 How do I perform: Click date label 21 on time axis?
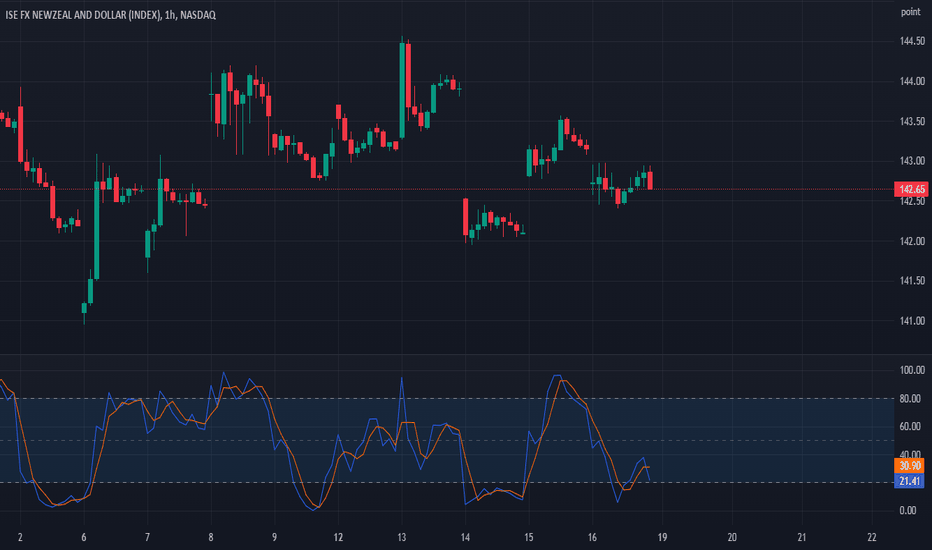[802, 537]
